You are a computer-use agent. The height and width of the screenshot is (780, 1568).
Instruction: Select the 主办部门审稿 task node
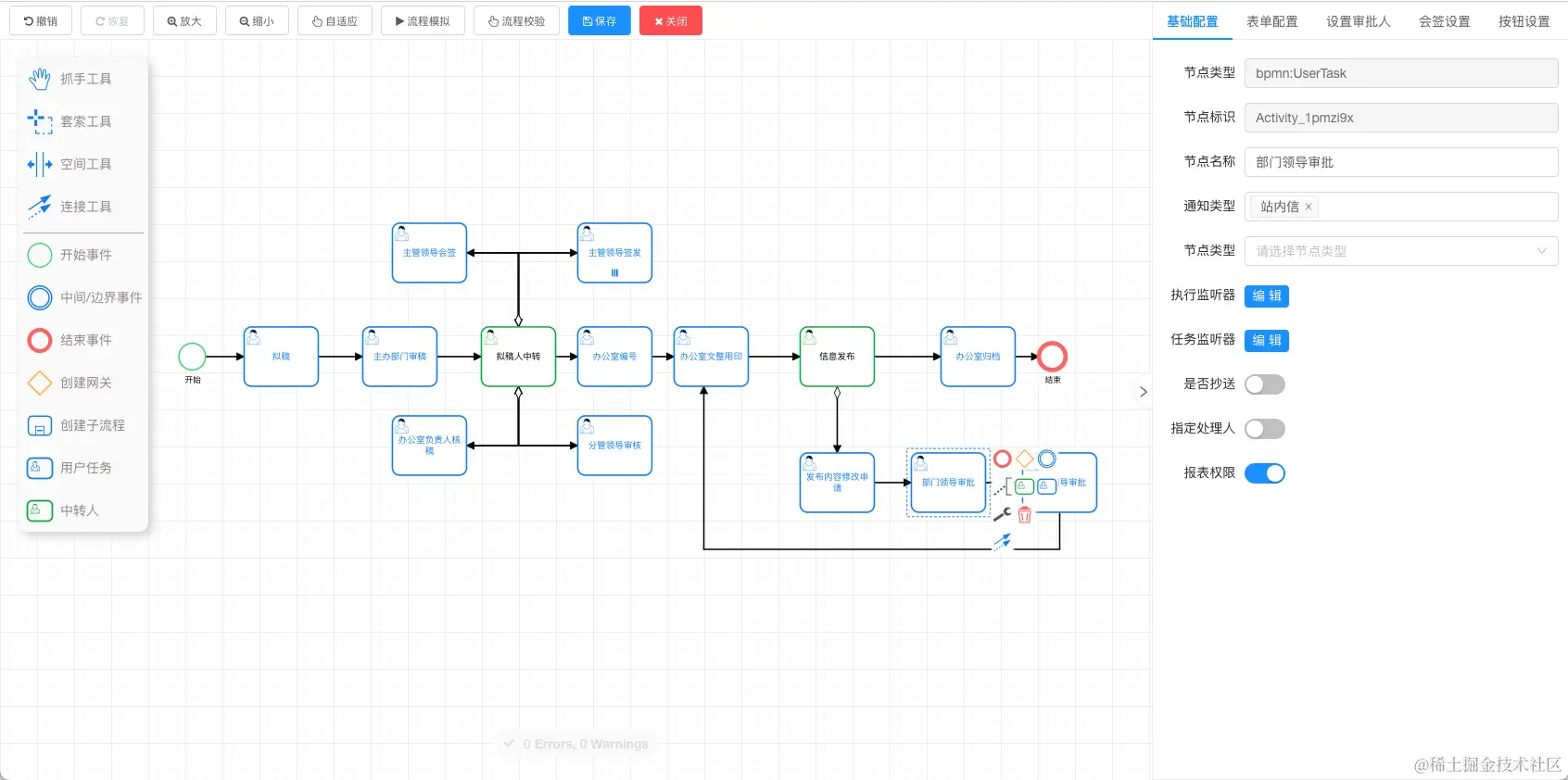coord(399,357)
